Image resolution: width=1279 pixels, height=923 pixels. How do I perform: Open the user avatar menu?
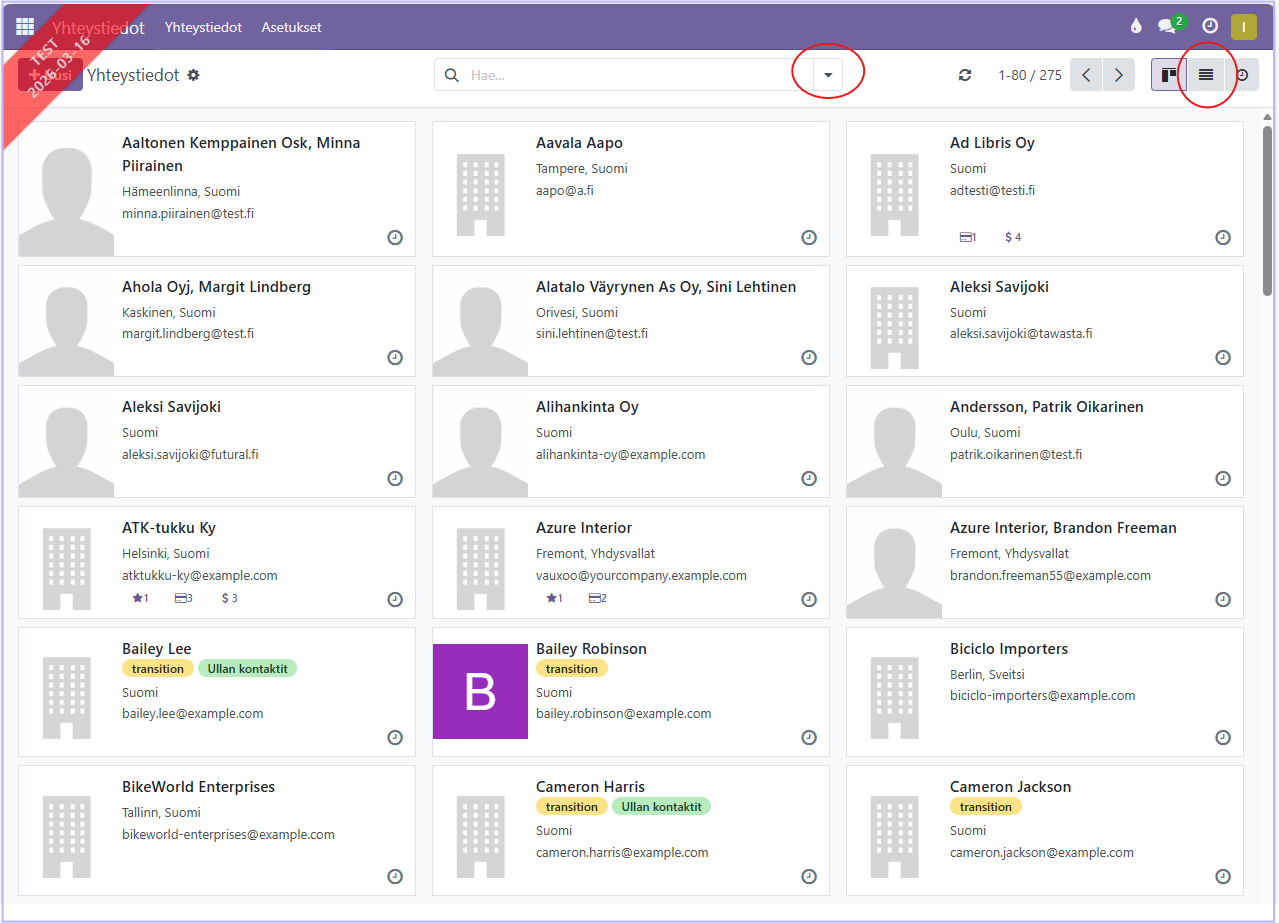pos(1244,27)
